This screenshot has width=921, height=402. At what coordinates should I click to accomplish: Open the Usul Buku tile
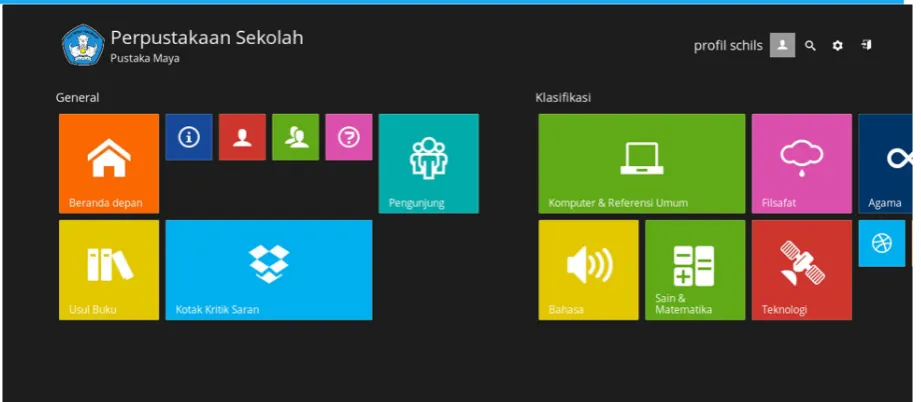tap(109, 270)
